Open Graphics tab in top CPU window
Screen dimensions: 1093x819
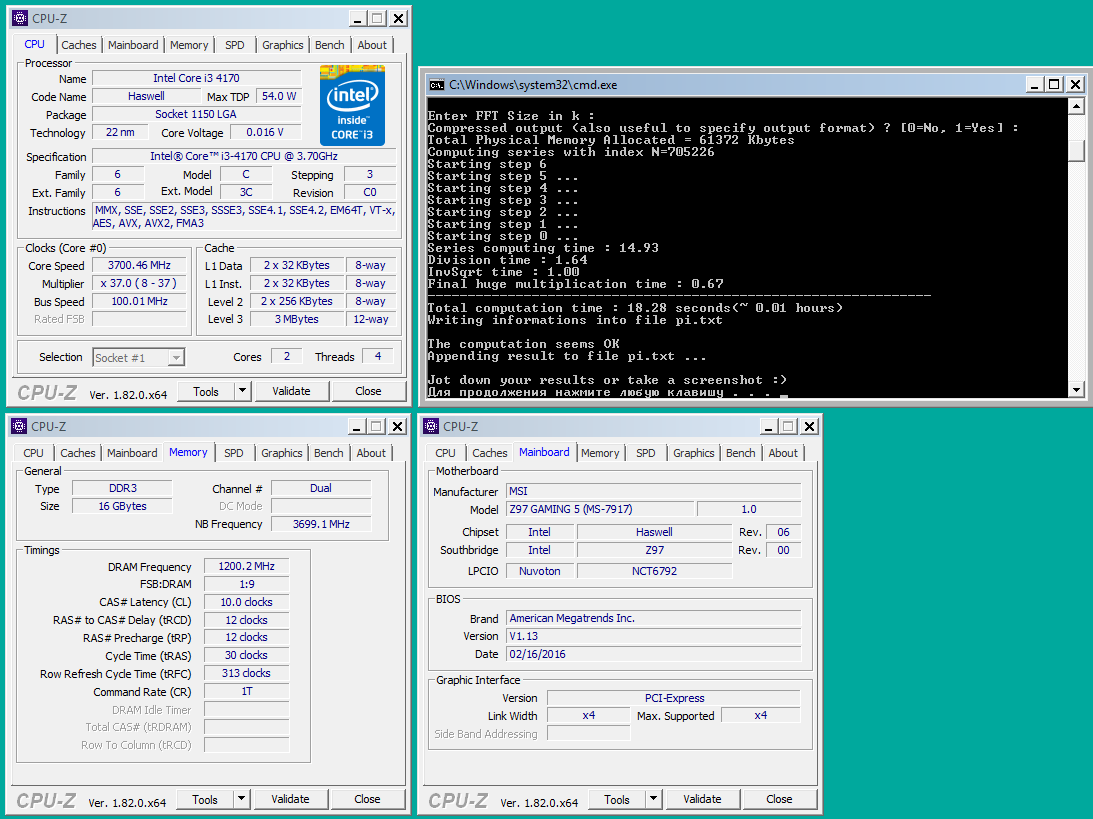282,45
